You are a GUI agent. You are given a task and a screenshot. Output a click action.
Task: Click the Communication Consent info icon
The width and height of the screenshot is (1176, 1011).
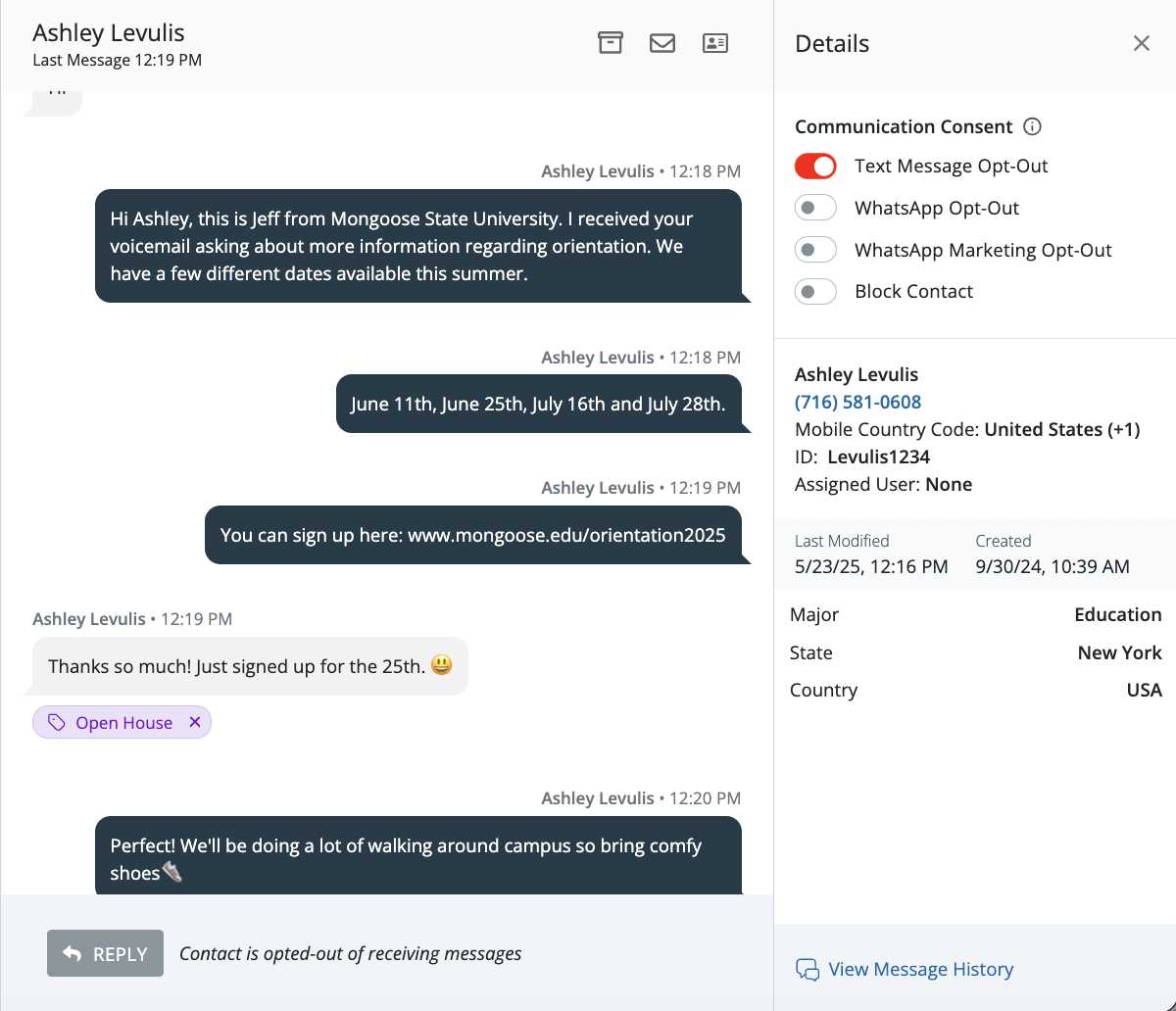coord(1032,126)
